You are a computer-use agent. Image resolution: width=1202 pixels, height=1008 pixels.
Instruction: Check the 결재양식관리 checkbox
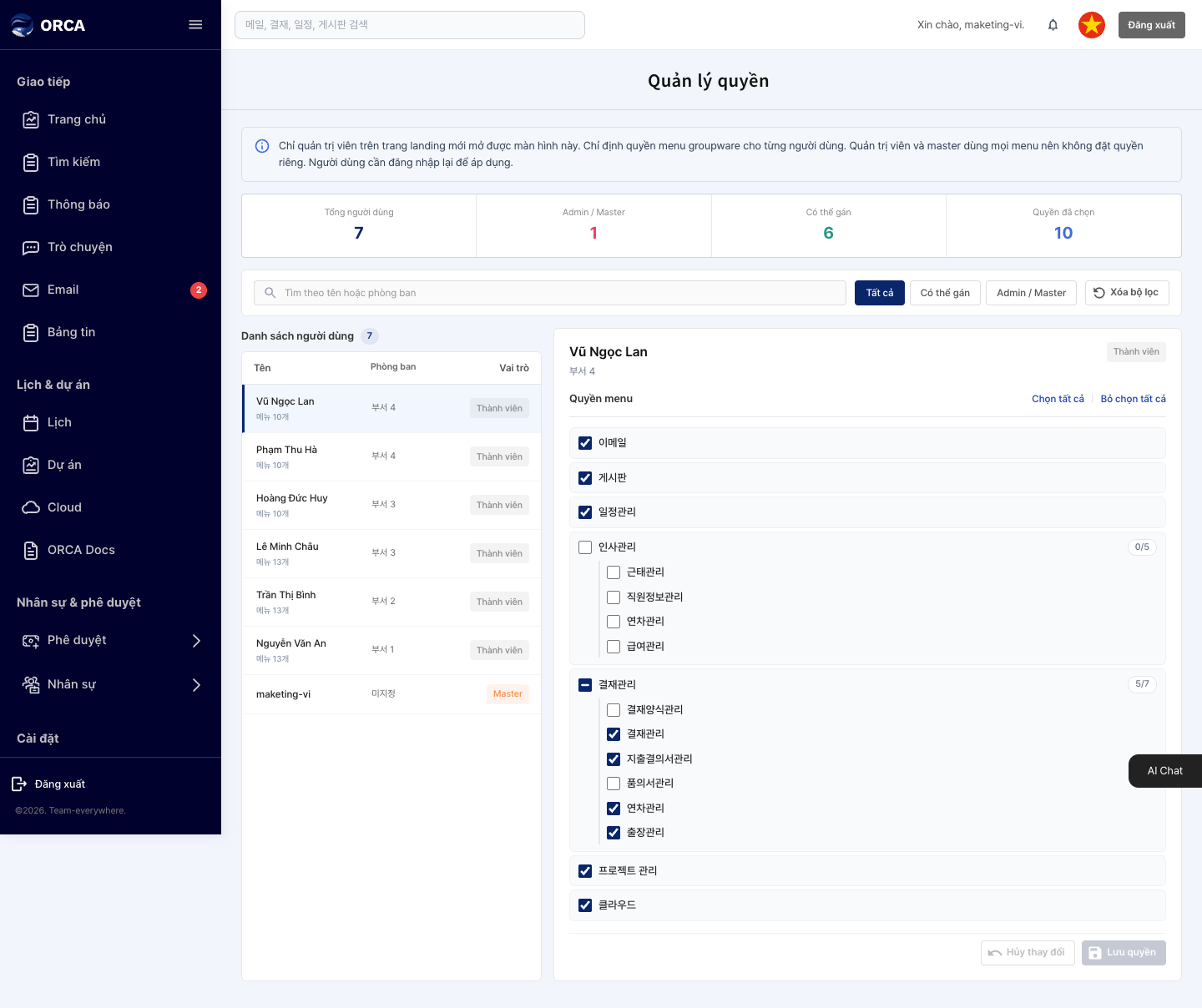pyautogui.click(x=614, y=710)
